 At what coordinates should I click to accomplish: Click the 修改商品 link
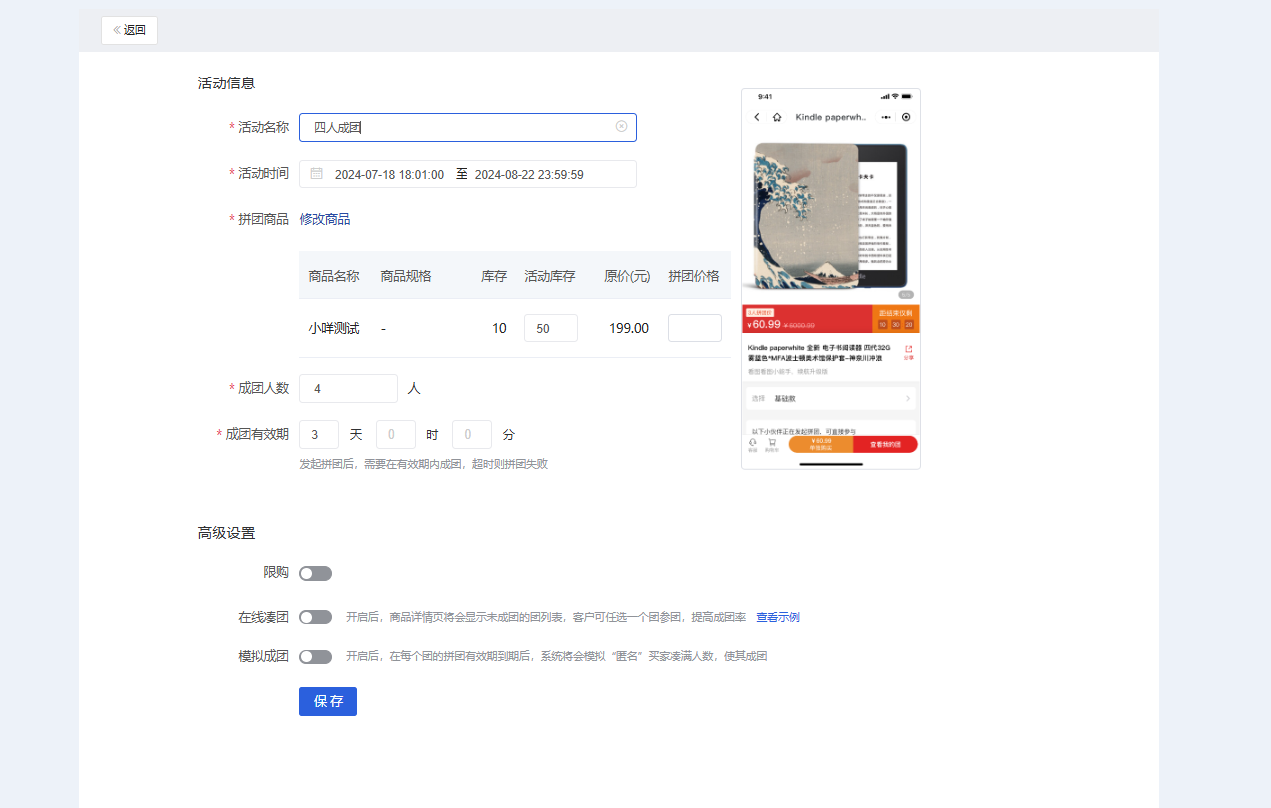click(x=325, y=219)
